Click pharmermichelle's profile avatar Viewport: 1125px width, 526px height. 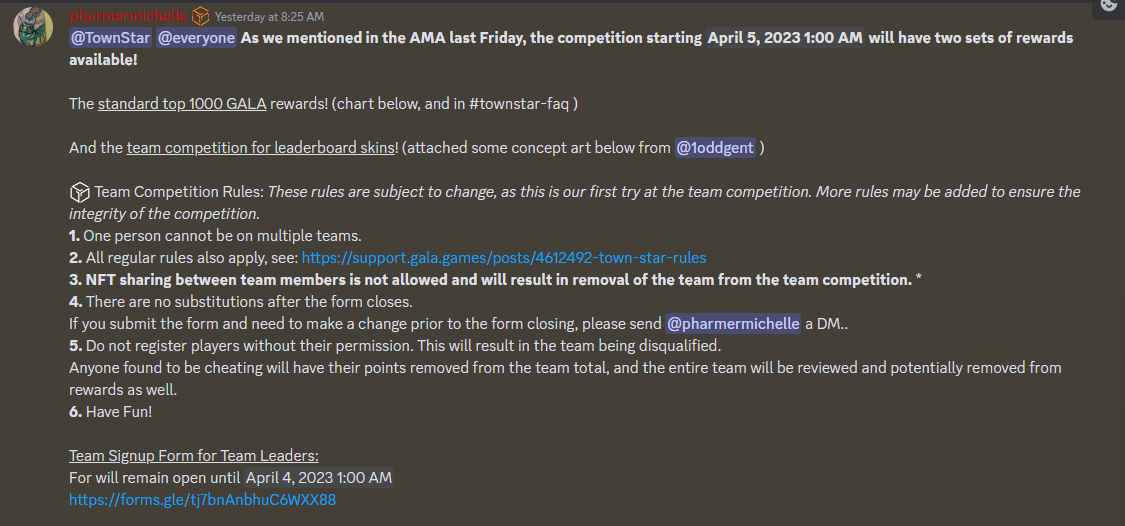(33, 27)
